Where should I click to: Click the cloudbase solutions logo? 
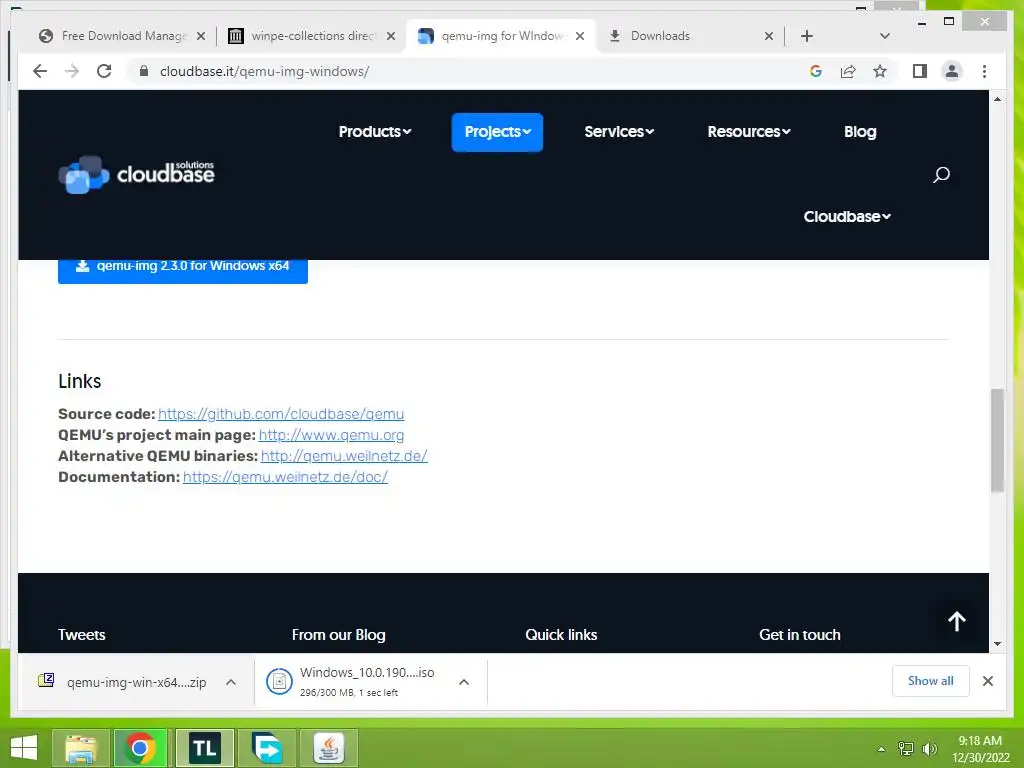(x=136, y=174)
